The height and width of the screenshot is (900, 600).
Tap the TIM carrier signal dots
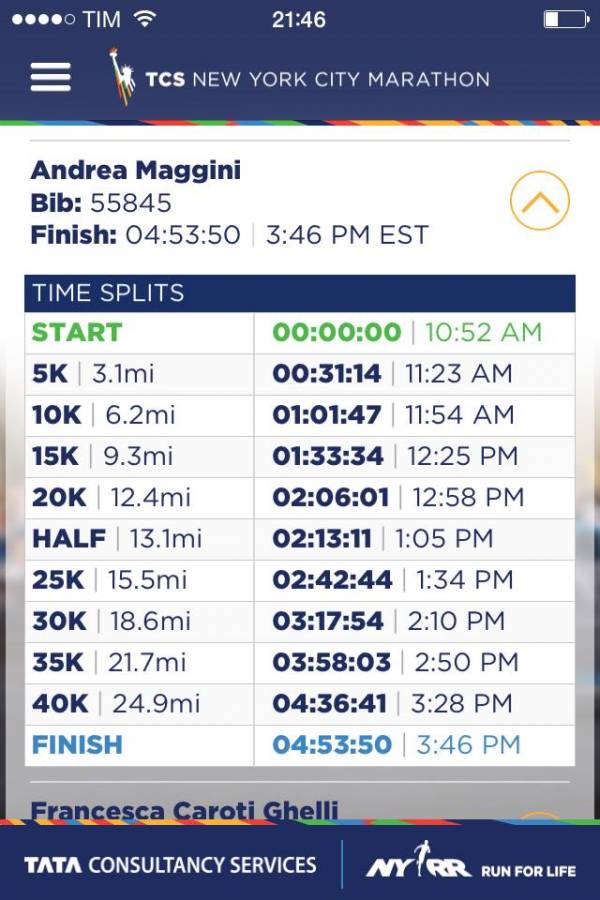(43, 20)
